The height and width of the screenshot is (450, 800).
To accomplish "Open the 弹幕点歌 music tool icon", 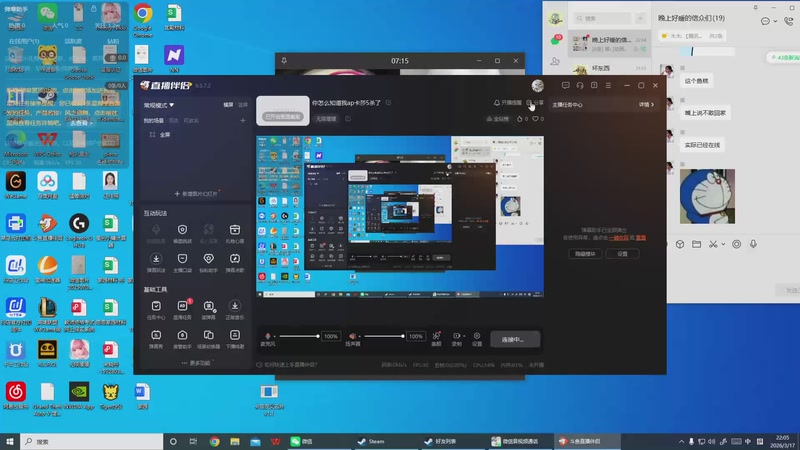I will coord(235,259).
